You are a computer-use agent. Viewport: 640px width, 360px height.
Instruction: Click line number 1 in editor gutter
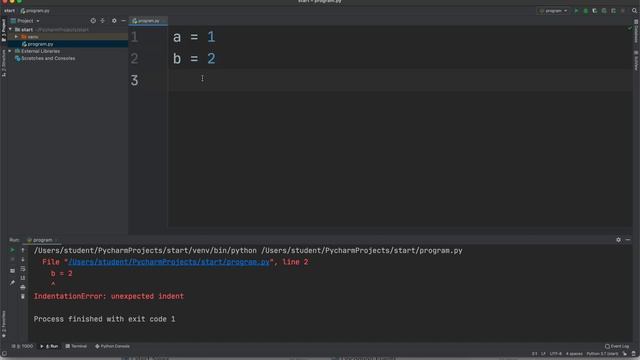click(134, 37)
